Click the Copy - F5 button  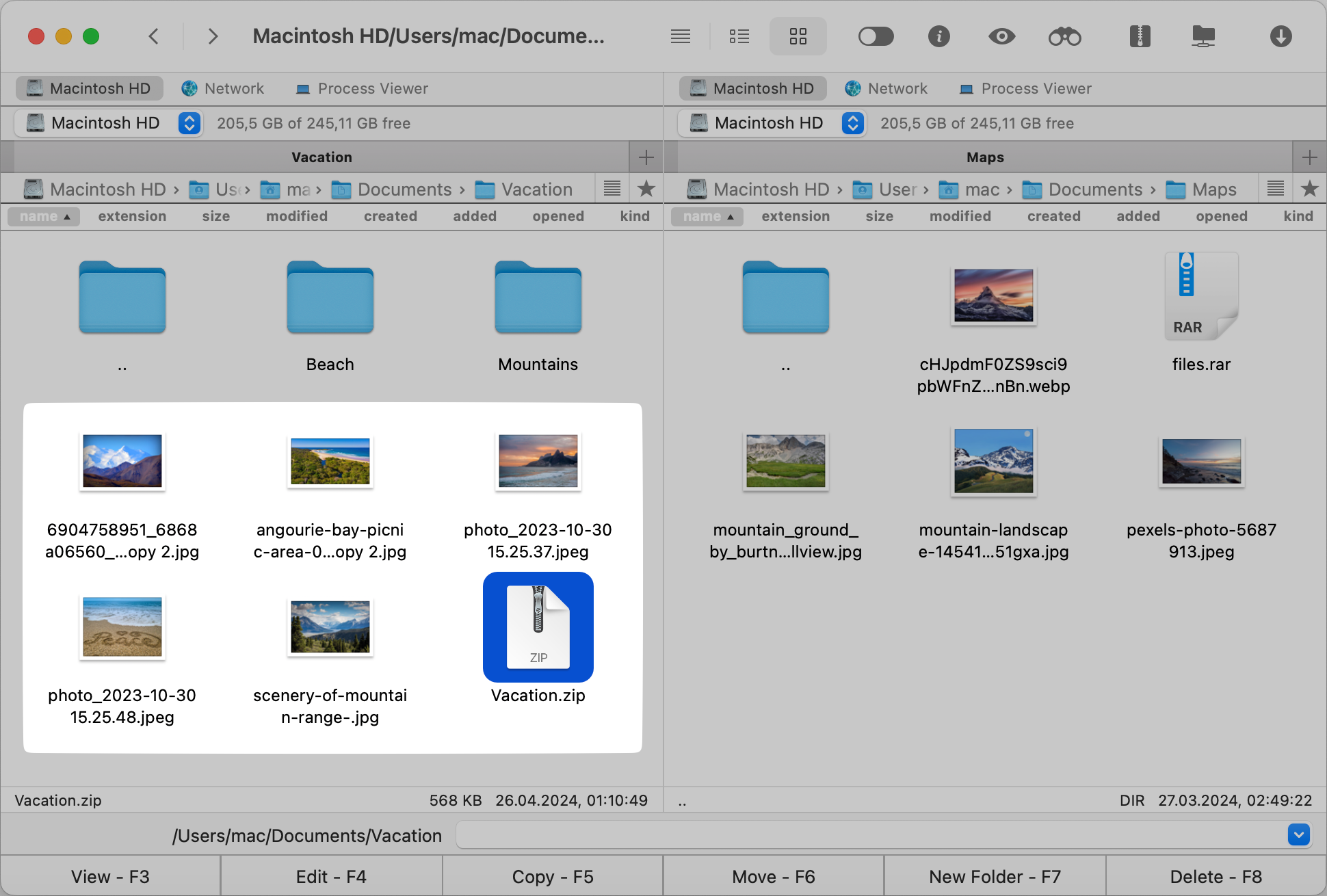pyautogui.click(x=553, y=876)
